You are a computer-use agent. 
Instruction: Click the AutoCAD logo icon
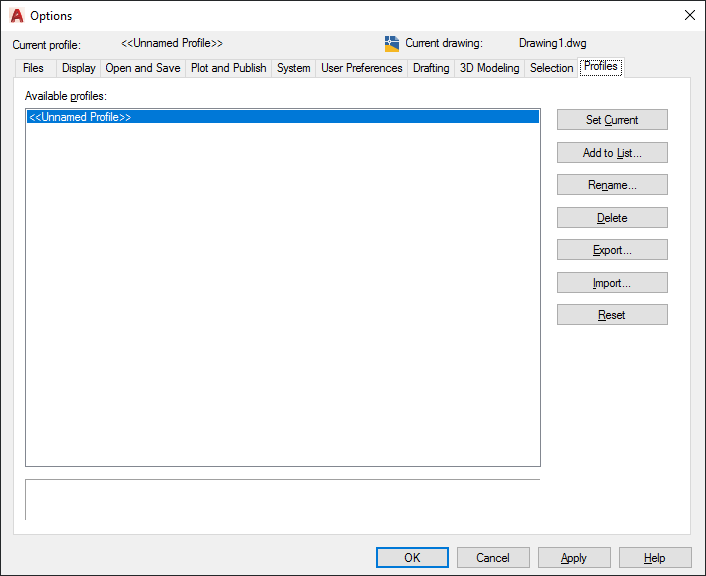pos(17,16)
